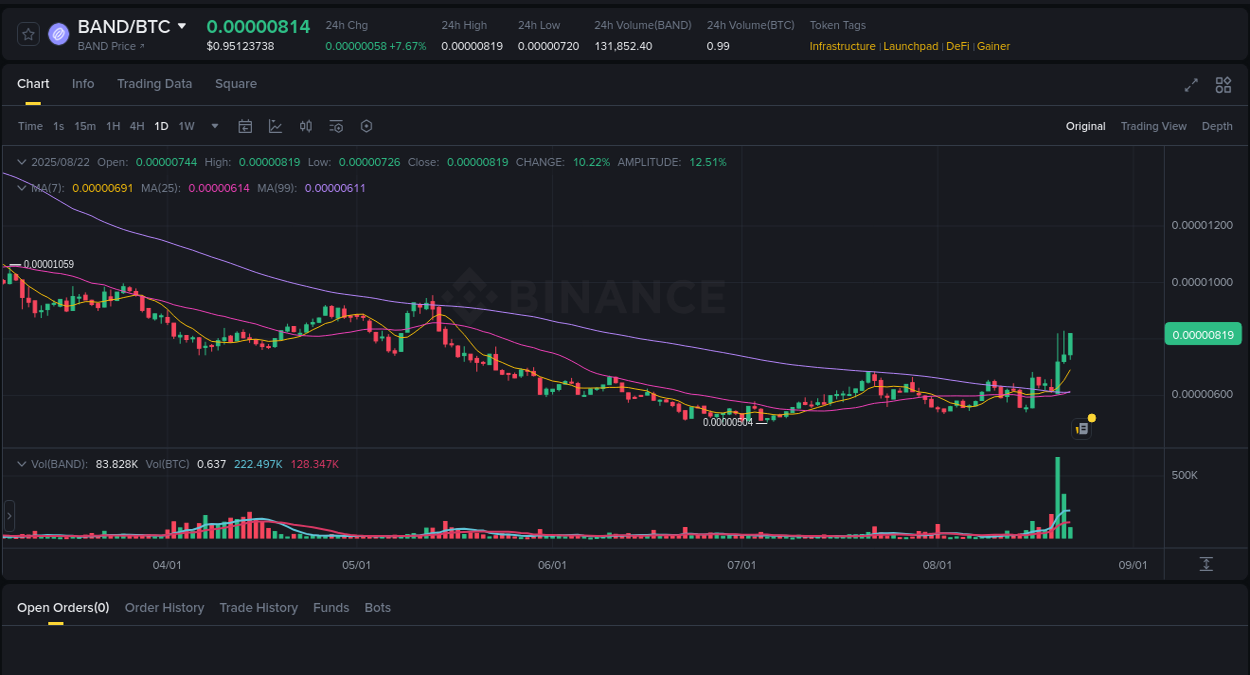Click the Gainer token tag
Viewport: 1250px width, 675px height.
click(x=993, y=46)
